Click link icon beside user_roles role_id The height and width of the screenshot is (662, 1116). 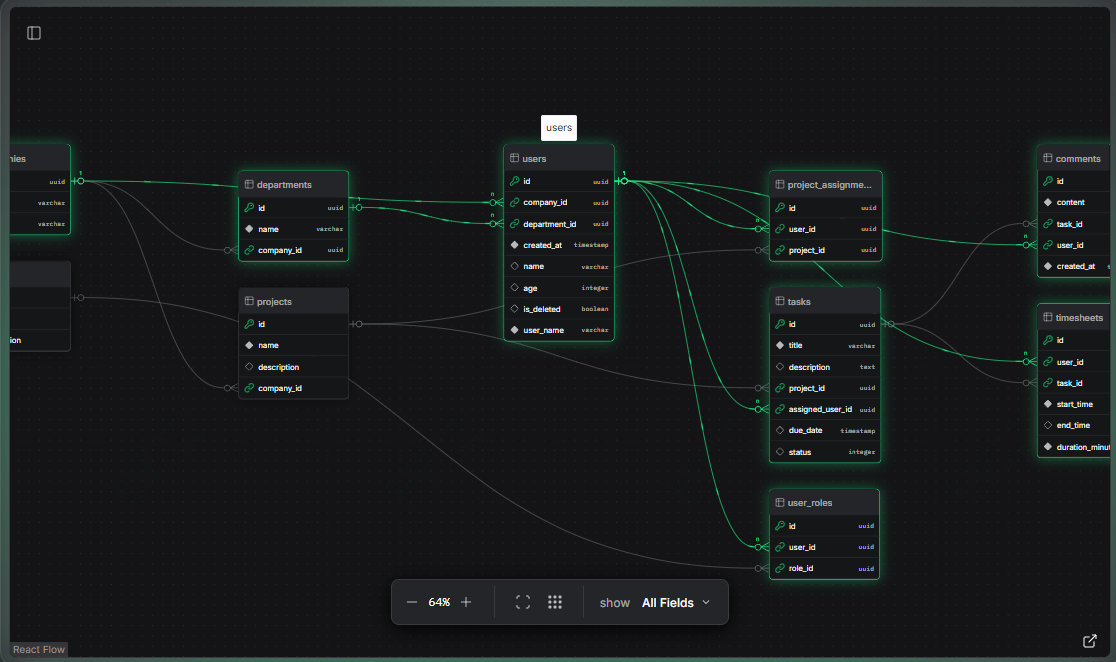[x=780, y=568]
